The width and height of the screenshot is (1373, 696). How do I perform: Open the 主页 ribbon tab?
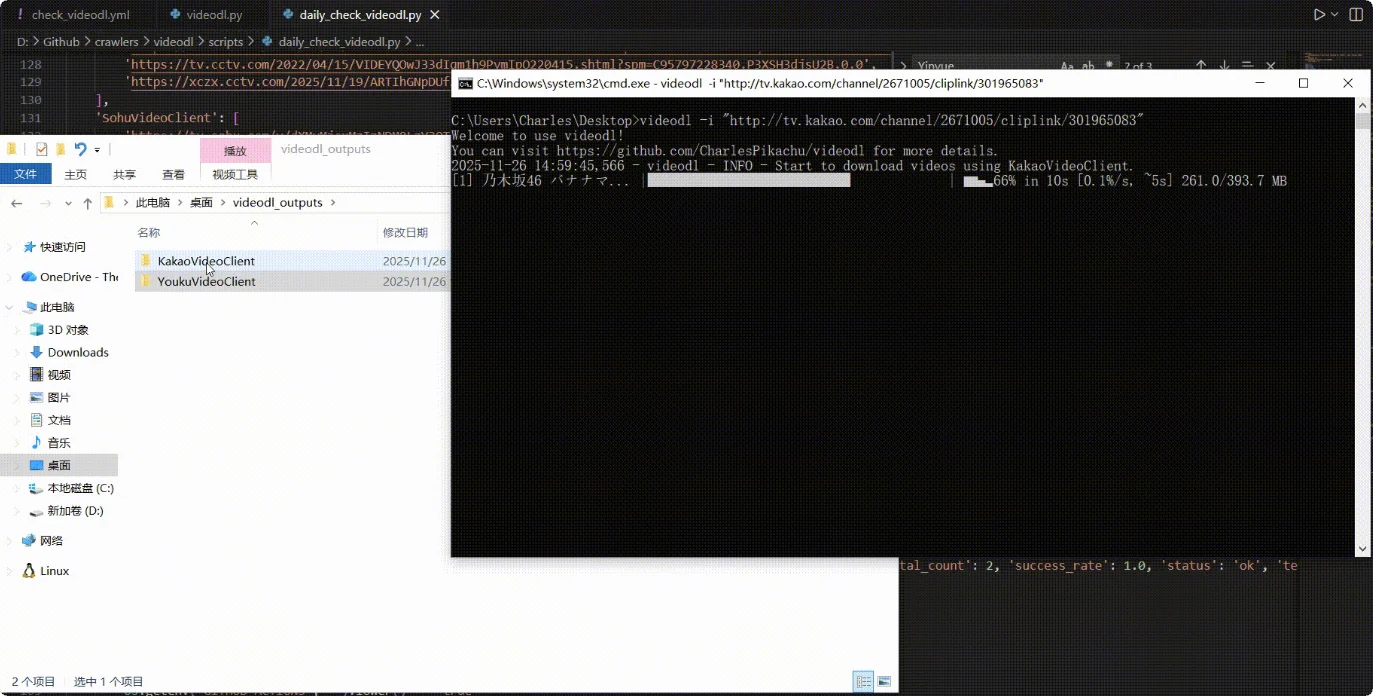(76, 174)
